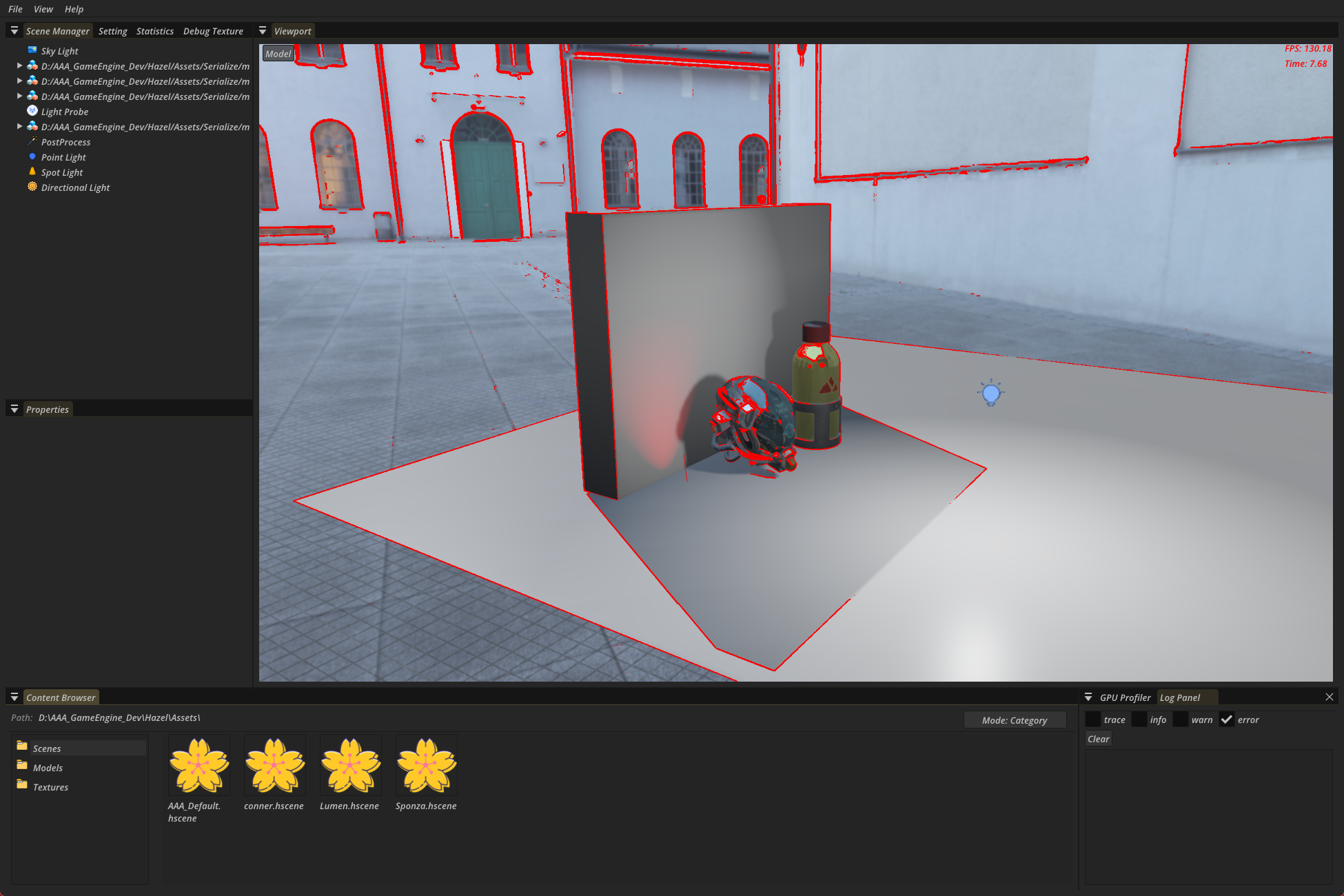Enable the warn log checkbox
This screenshot has height=896, width=1344.
coord(1181,720)
